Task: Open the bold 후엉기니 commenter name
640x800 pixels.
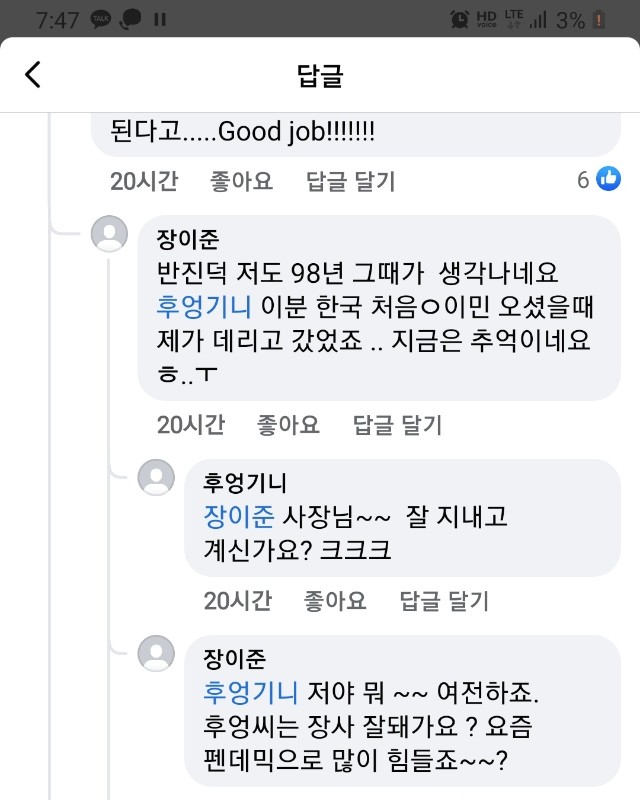Action: (x=244, y=484)
